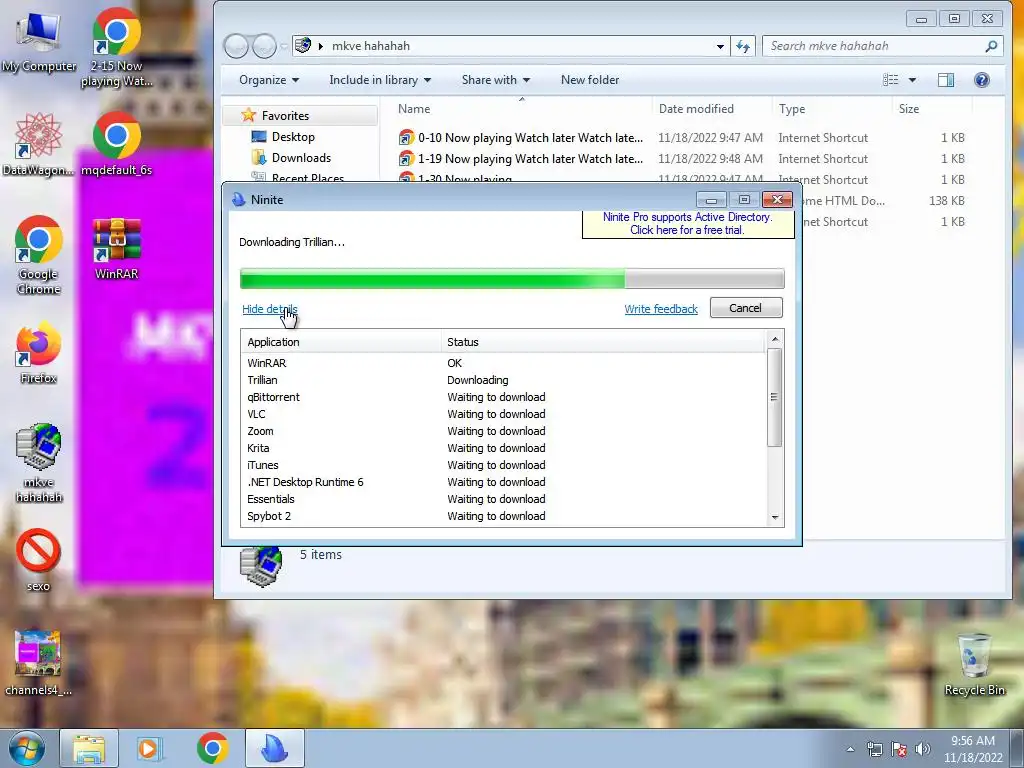Open the mqdefault_6s desktop icon

117,144
